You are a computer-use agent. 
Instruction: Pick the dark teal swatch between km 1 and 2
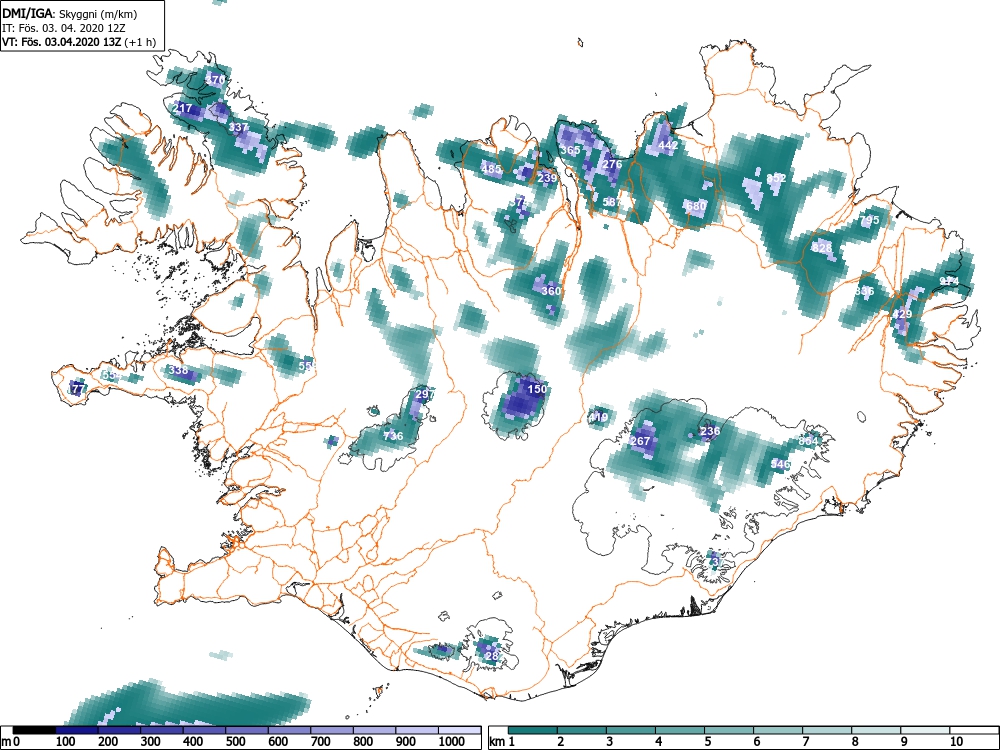[x=533, y=730]
